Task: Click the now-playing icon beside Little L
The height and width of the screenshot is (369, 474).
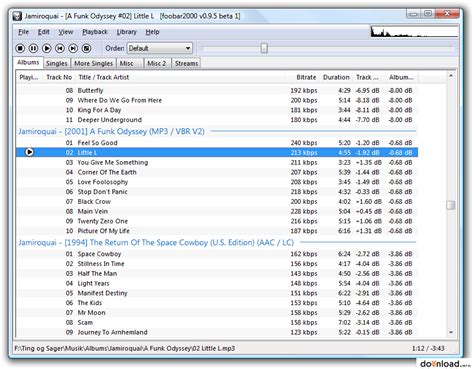Action: point(29,152)
